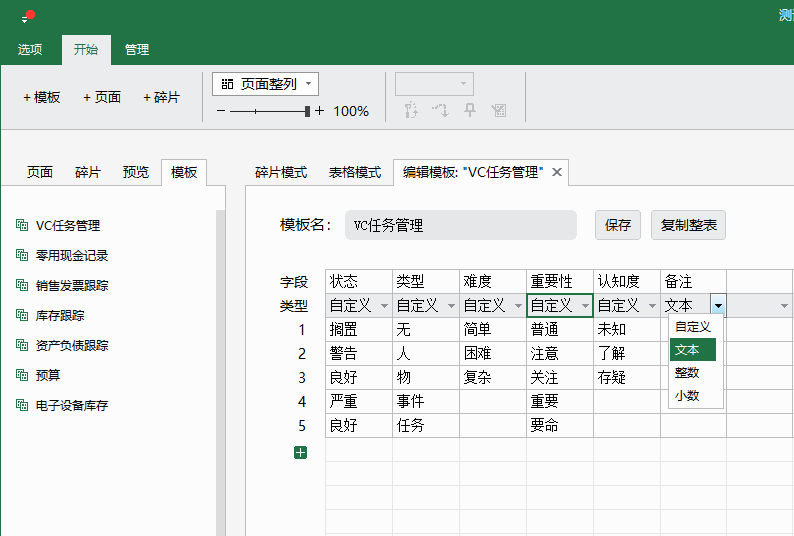Choose 文本 in the open type list
Image resolution: width=794 pixels, height=536 pixels.
pos(693,350)
